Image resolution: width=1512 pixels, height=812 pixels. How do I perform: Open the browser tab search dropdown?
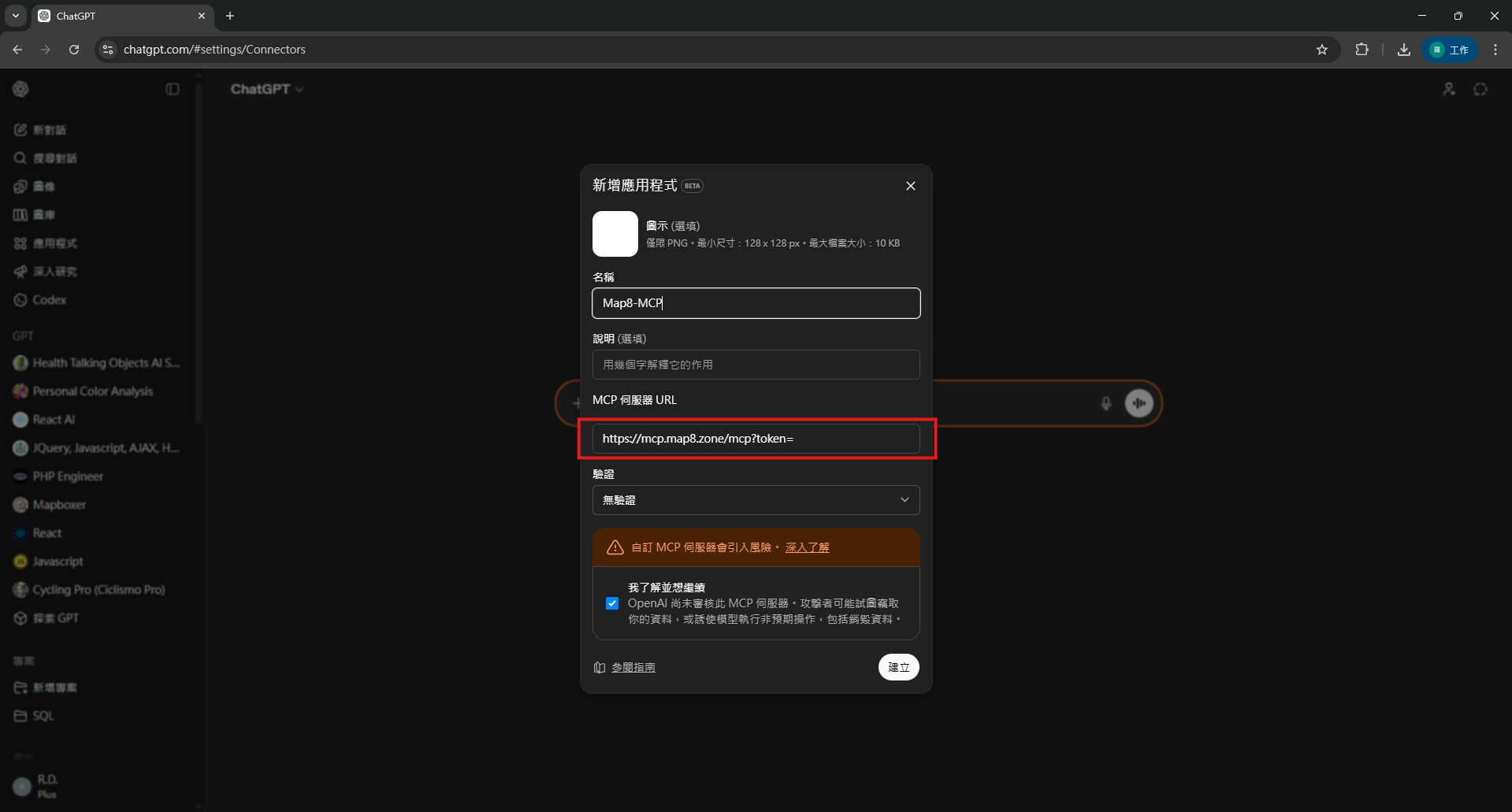coord(16,16)
